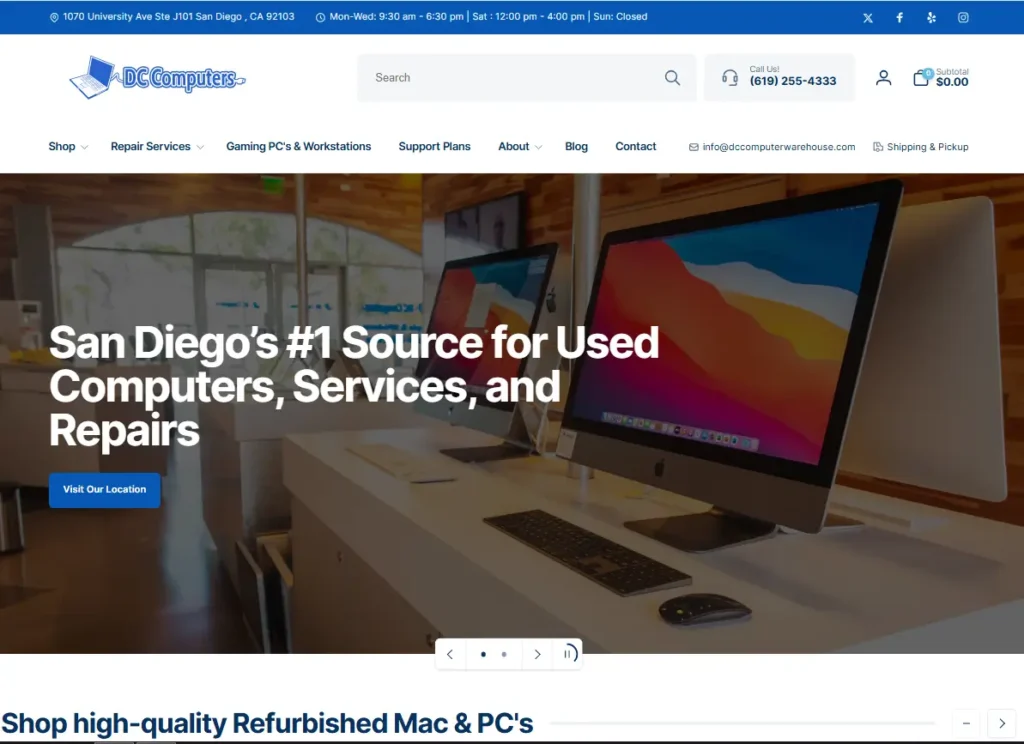Advance to next slide with right arrow
Viewport: 1024px width, 744px height.
tap(537, 654)
